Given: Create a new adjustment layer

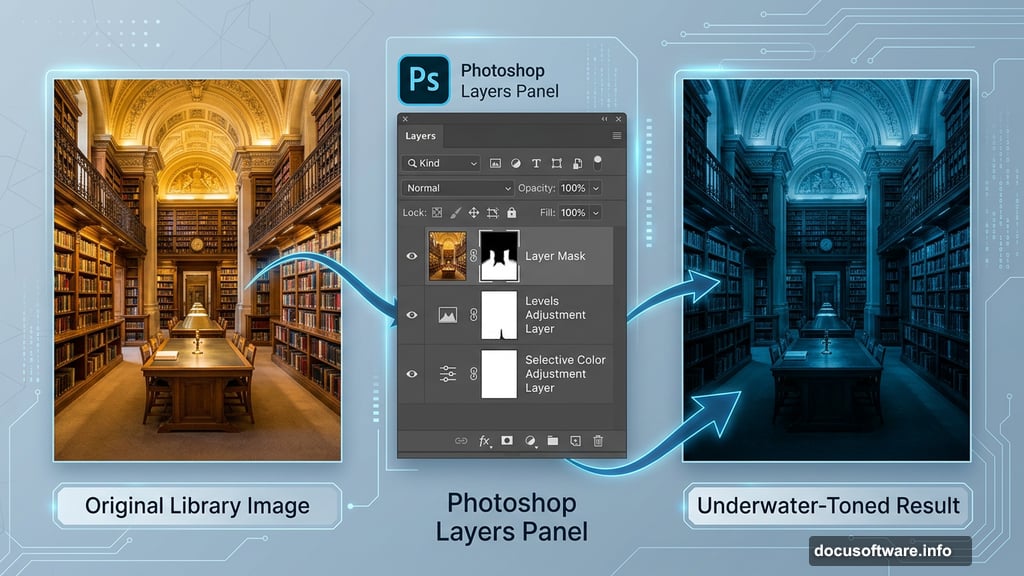Looking at the screenshot, I should pyautogui.click(x=530, y=441).
